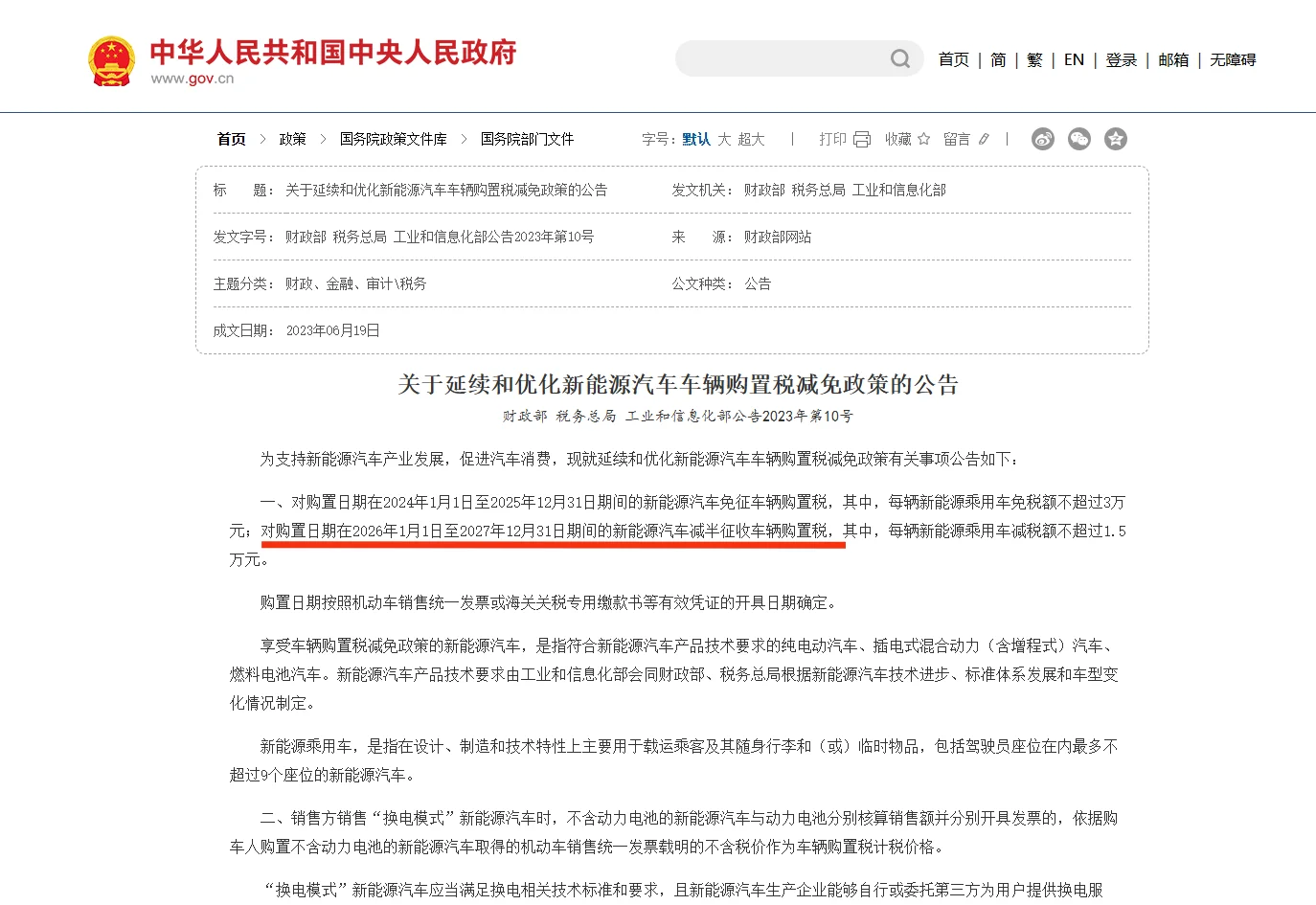Click the national emblem government logo
The image size is (1316, 905).
click(111, 59)
